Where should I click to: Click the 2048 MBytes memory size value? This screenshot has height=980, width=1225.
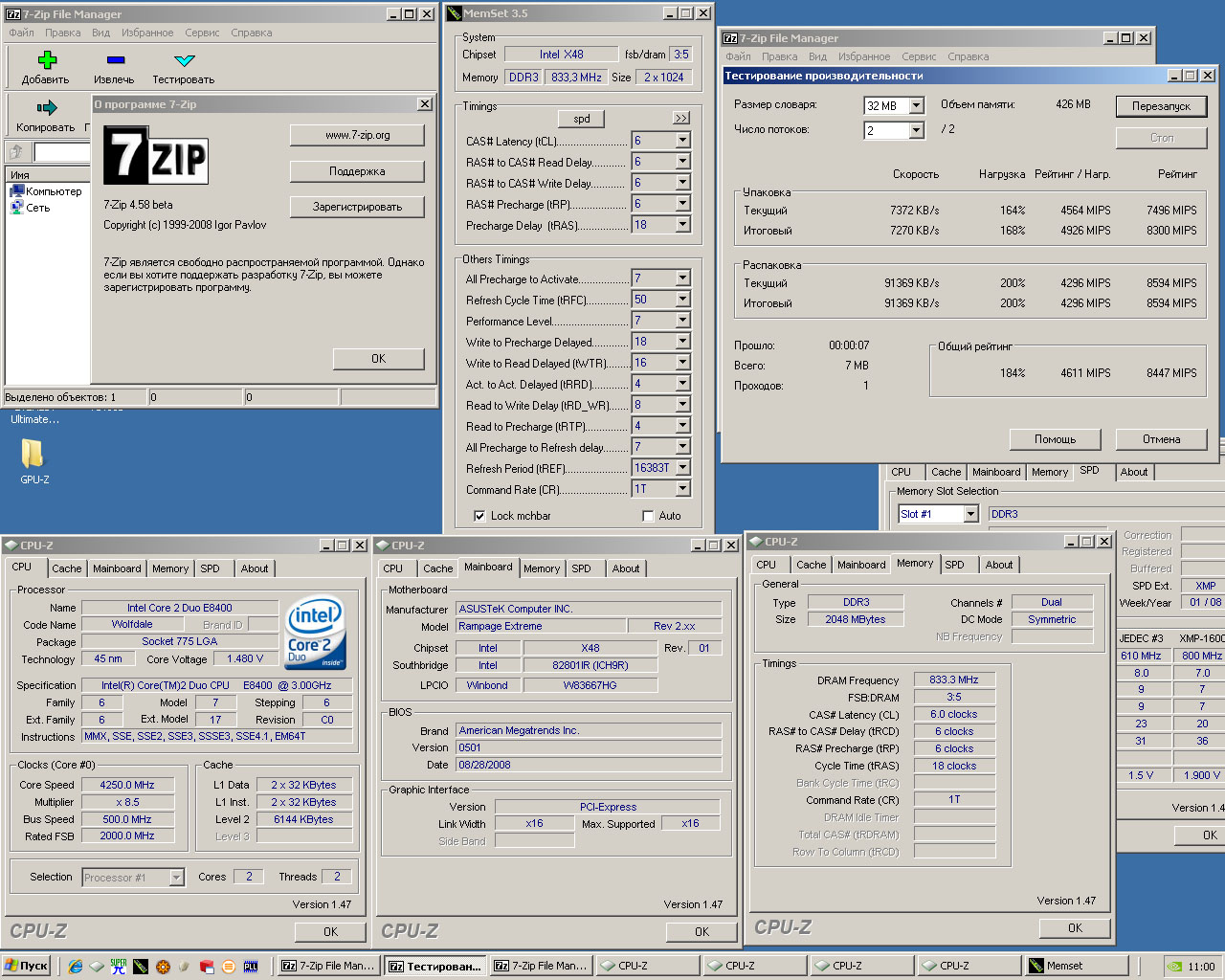[856, 619]
